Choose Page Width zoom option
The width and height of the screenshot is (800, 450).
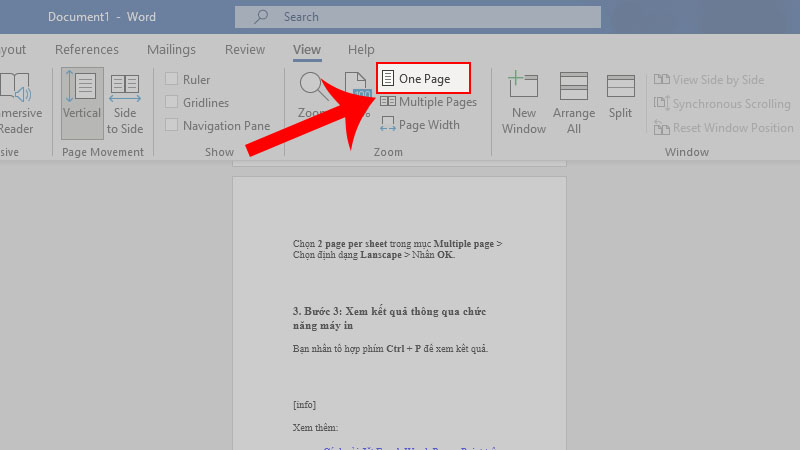[420, 125]
